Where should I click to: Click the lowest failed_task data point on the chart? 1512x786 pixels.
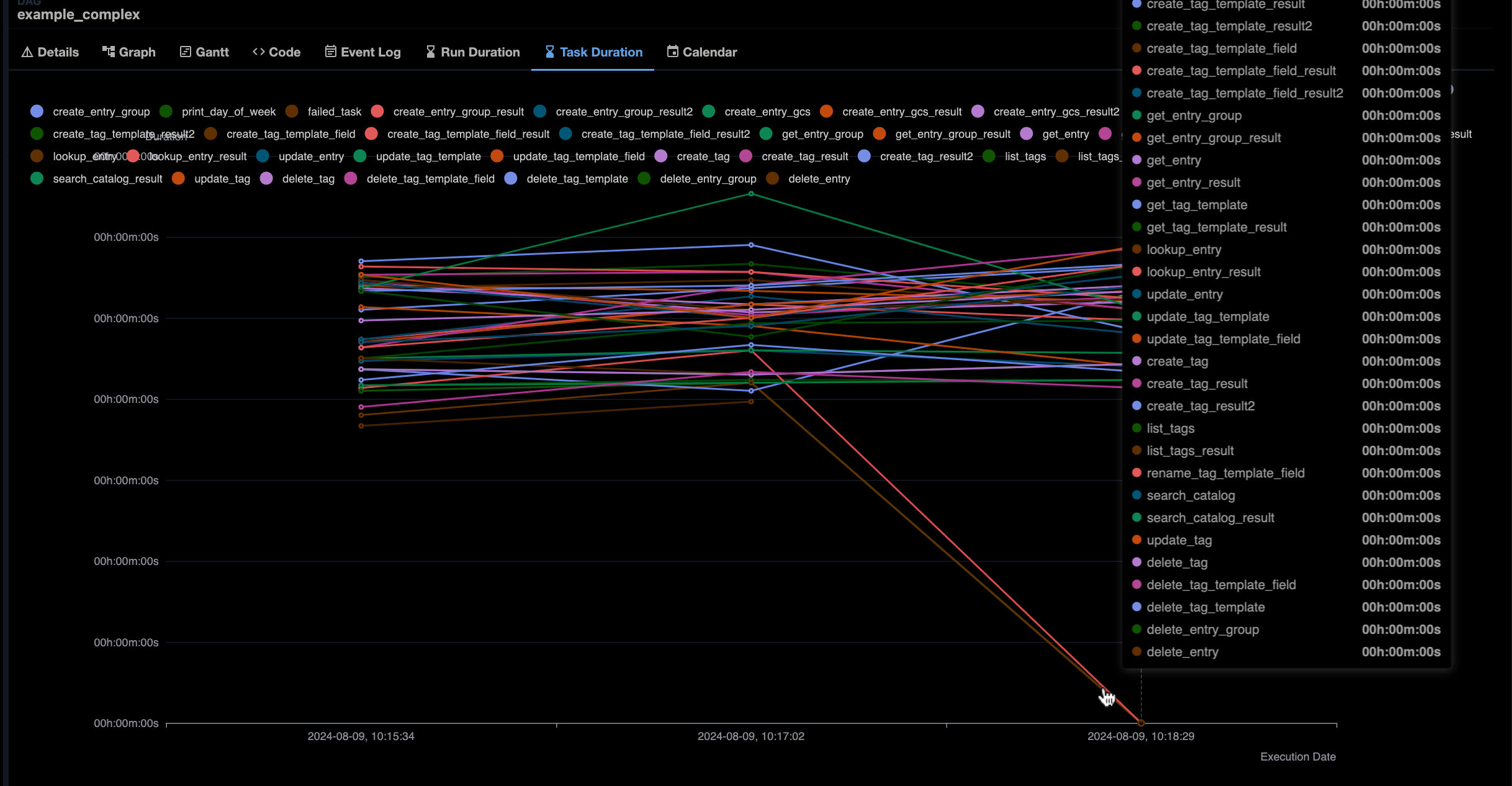1141,722
